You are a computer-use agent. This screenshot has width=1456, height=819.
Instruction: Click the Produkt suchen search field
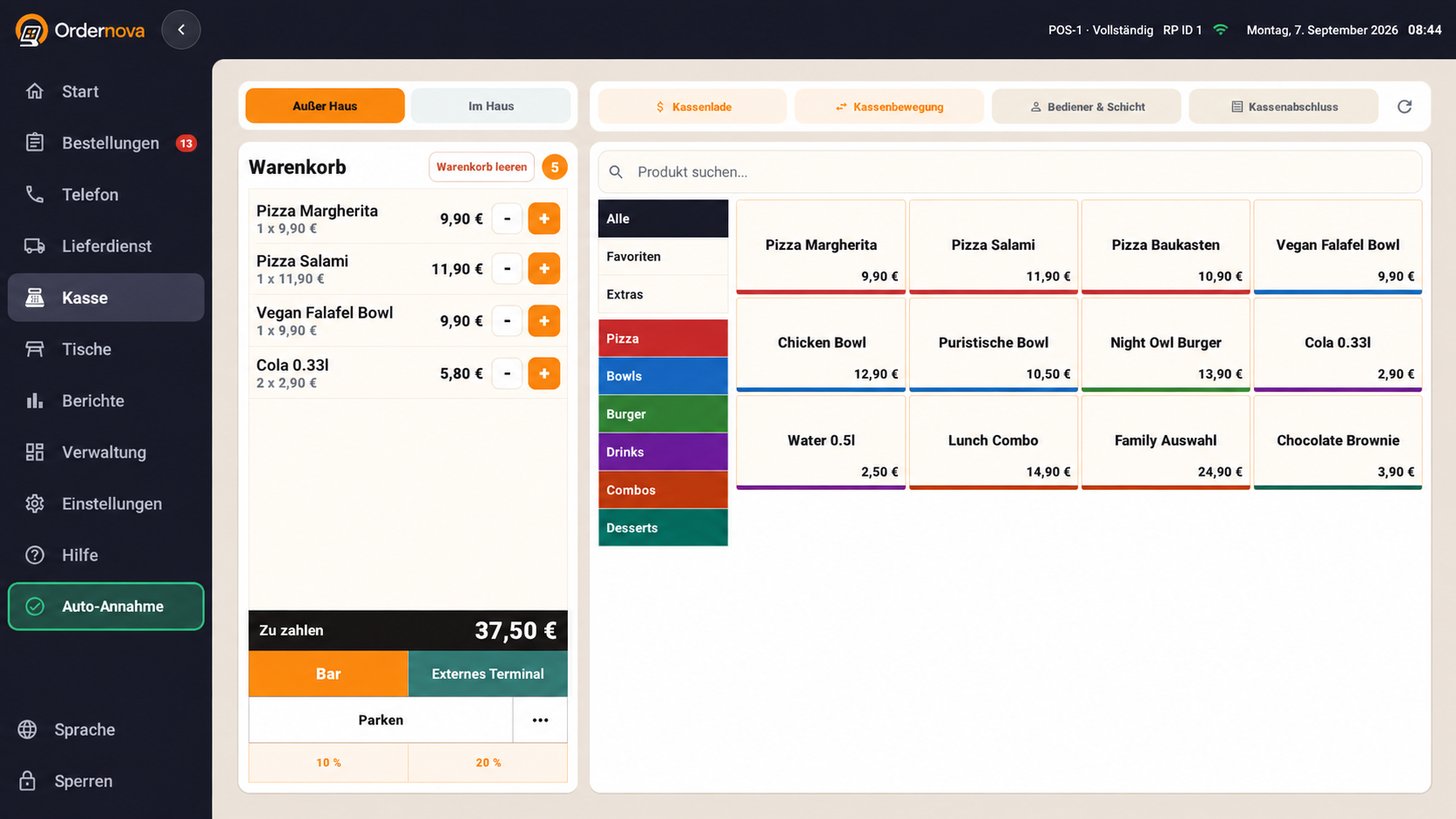1010,172
